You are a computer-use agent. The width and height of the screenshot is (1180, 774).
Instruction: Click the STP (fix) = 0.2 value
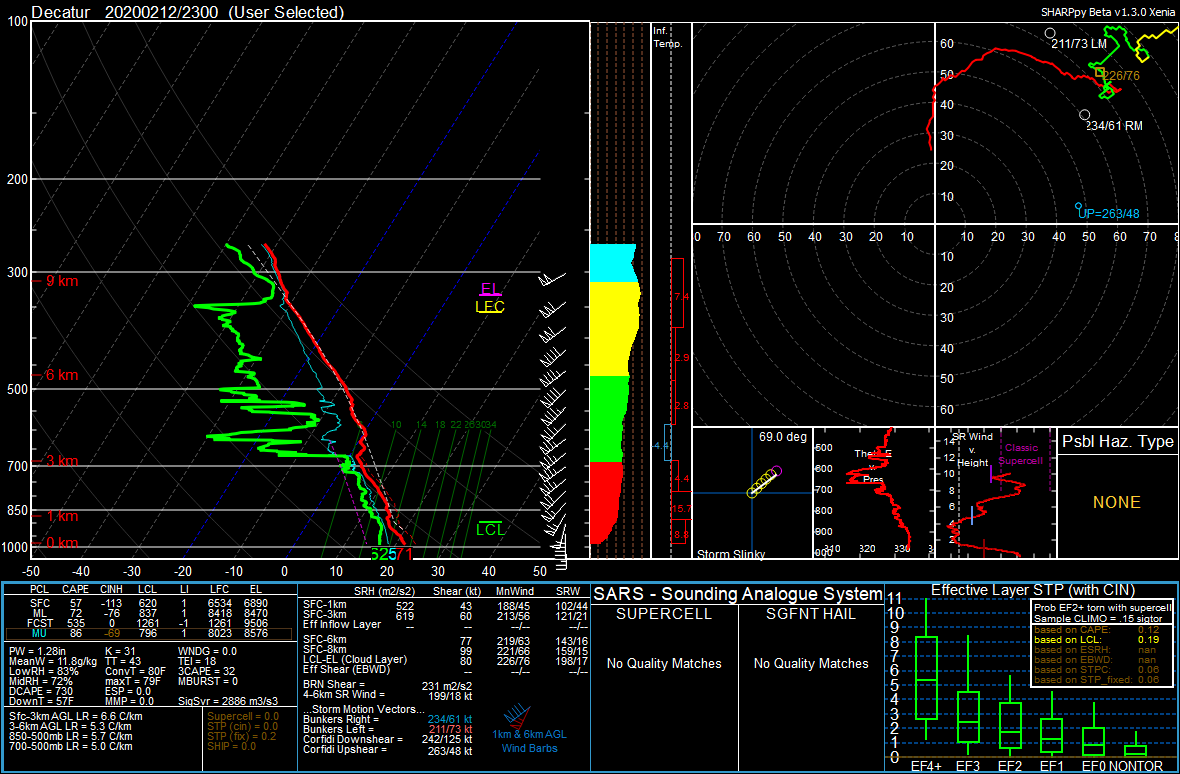[242, 736]
